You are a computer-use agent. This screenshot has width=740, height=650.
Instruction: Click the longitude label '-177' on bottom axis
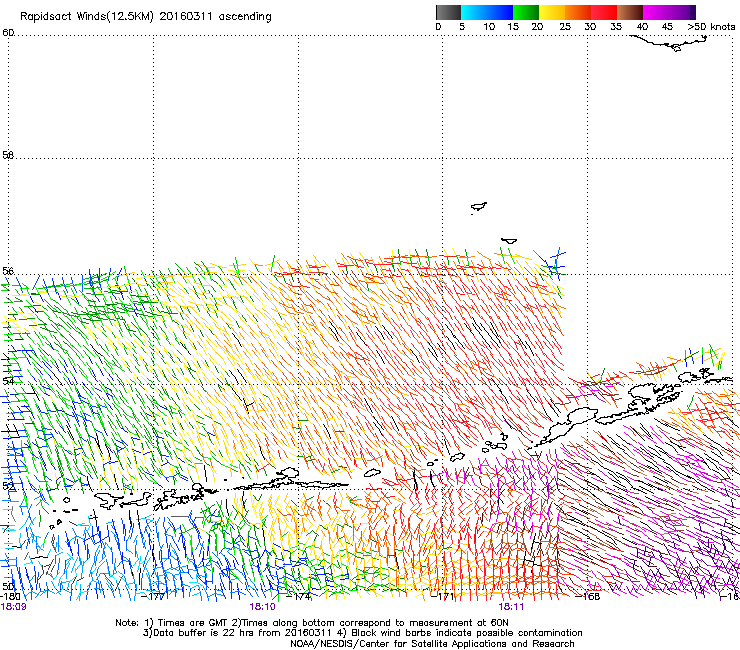point(154,597)
